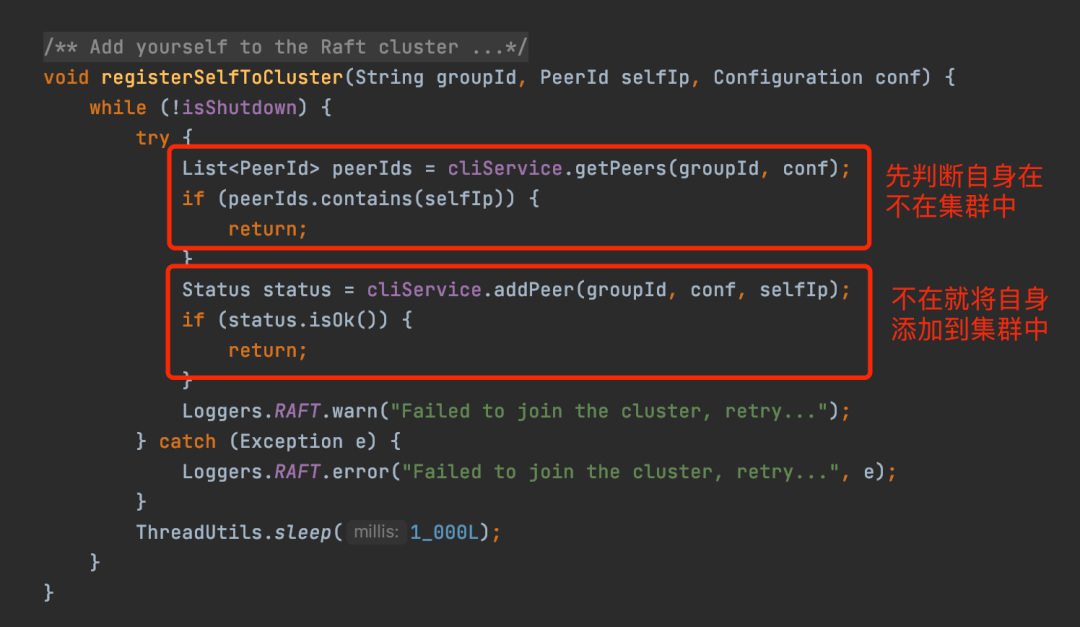The width and height of the screenshot is (1080, 627).
Task: Click the cliService reference on the peerIds line
Action: (x=505, y=168)
